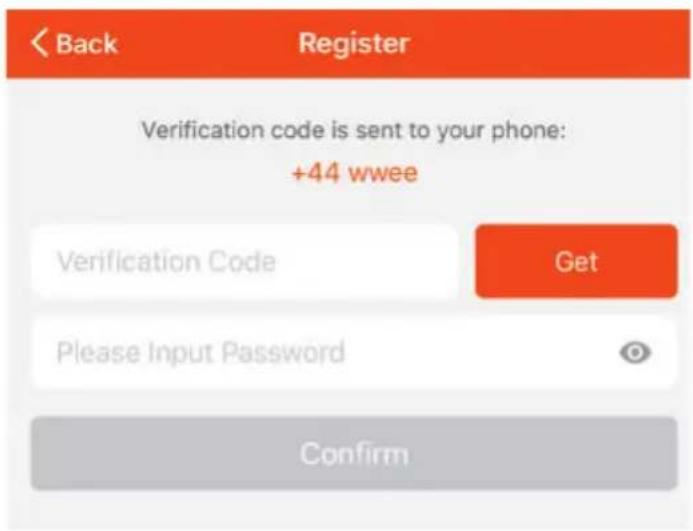Click the Verification Code placeholder text
Screen dimensions: 693x531
167,262
